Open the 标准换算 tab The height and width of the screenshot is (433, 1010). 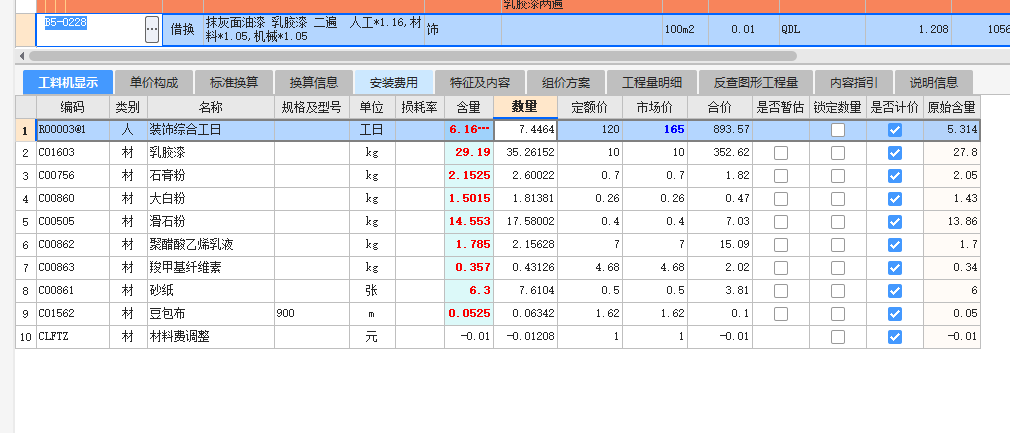click(233, 82)
